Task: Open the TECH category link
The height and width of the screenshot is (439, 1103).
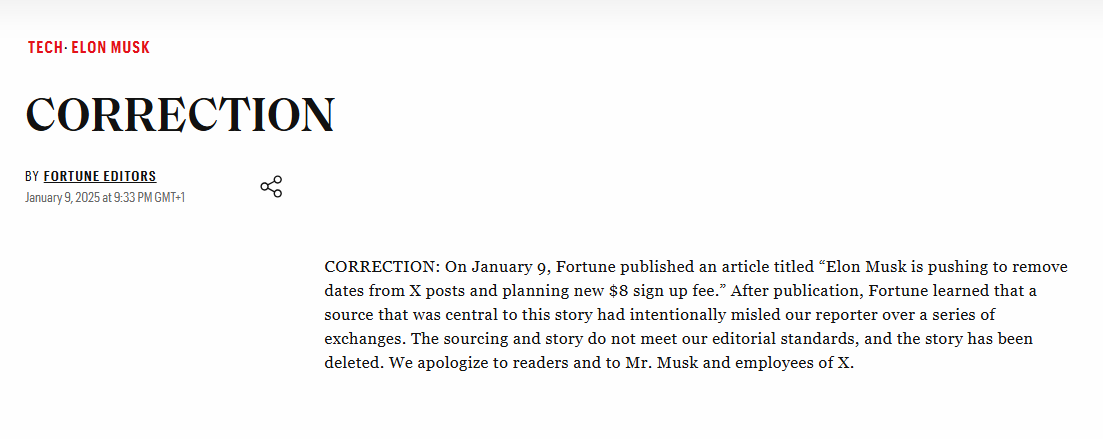Action: [45, 48]
